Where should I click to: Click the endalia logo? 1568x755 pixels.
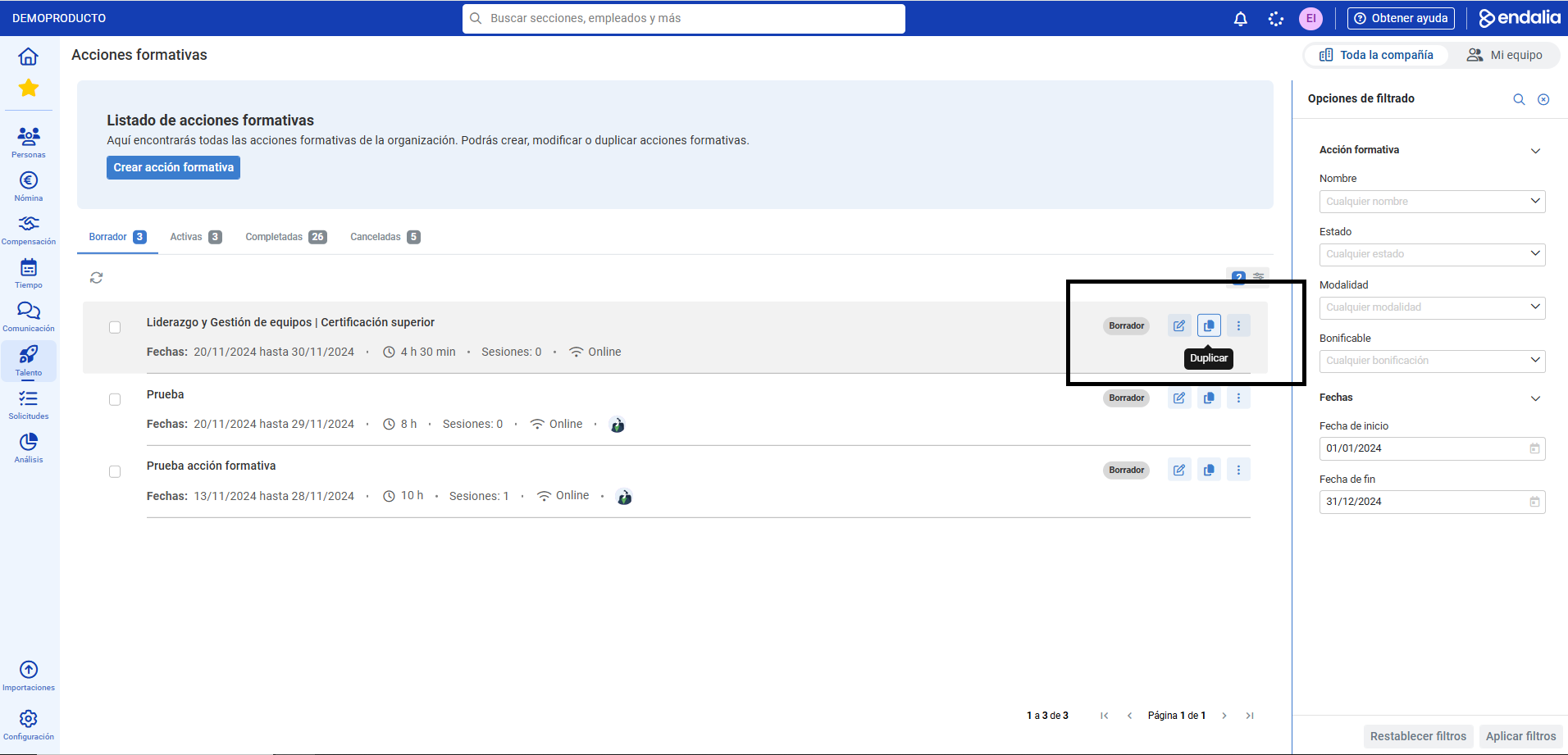tap(1520, 18)
